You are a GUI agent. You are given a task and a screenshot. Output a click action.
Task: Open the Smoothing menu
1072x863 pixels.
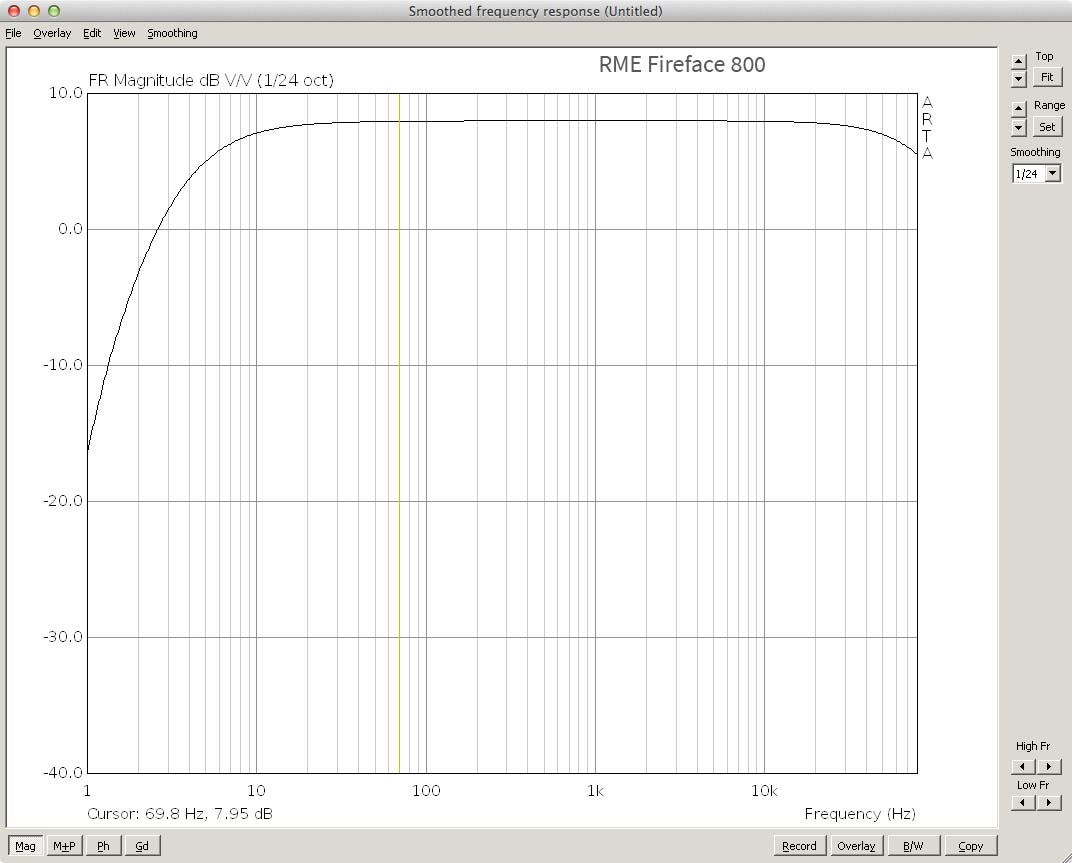tap(172, 33)
